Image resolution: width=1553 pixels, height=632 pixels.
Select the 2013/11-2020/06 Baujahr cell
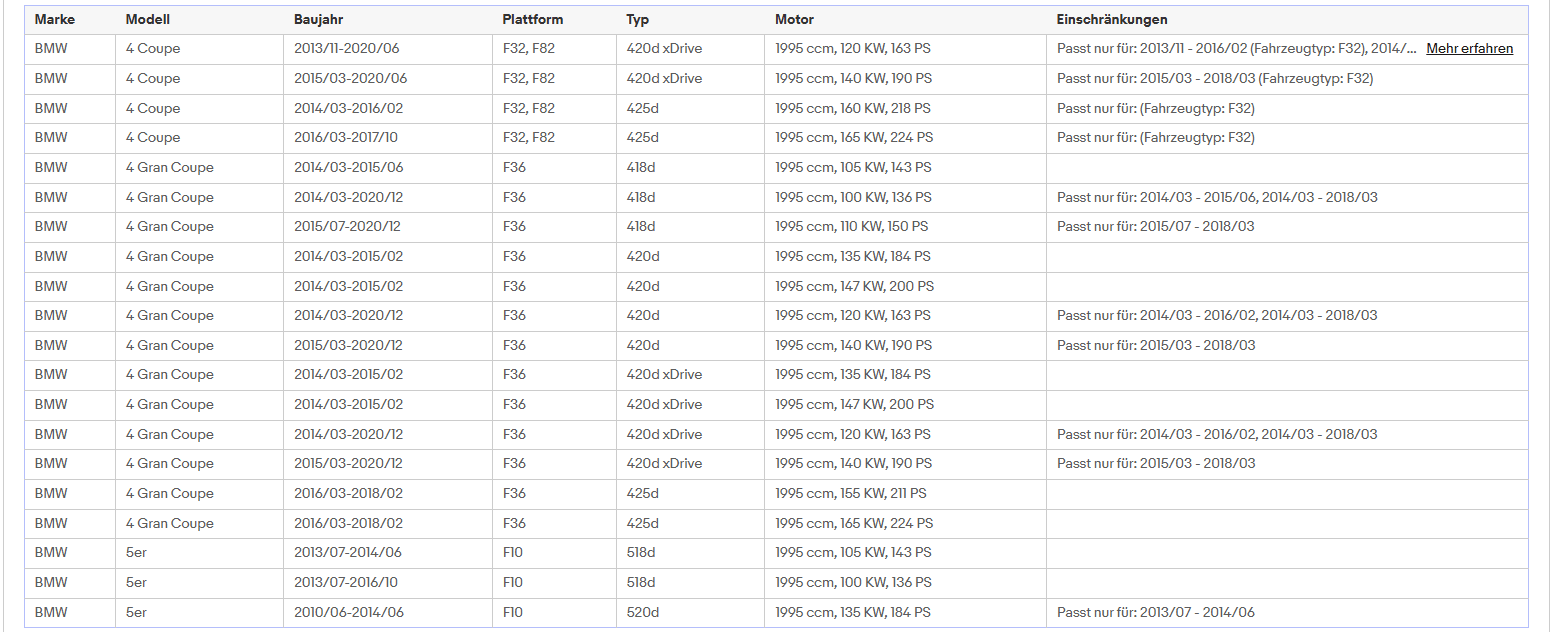[388, 49]
